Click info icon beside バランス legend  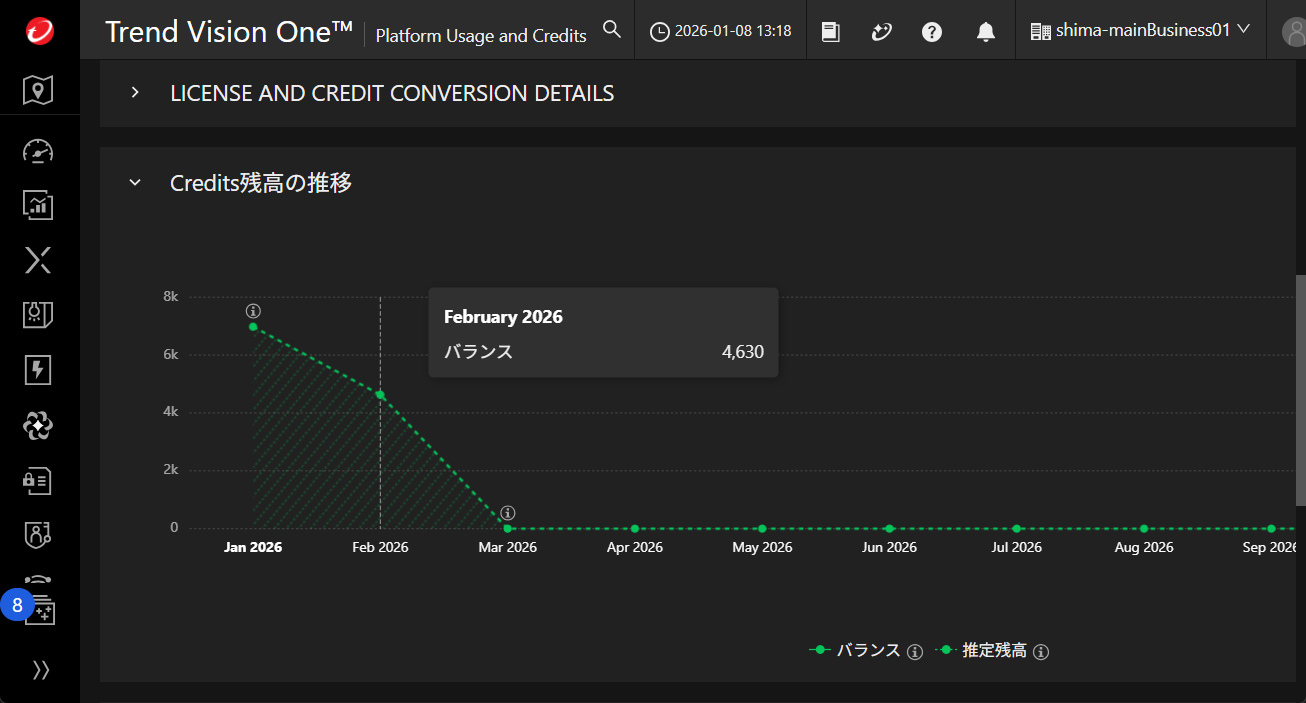pos(914,652)
